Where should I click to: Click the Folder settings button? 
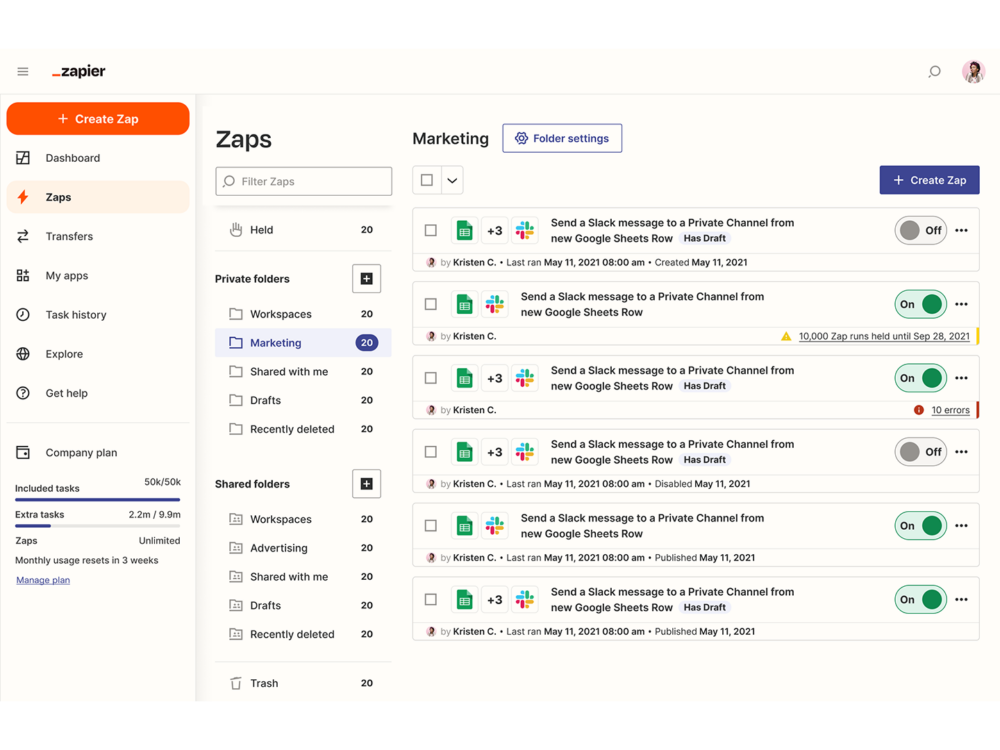[562, 139]
